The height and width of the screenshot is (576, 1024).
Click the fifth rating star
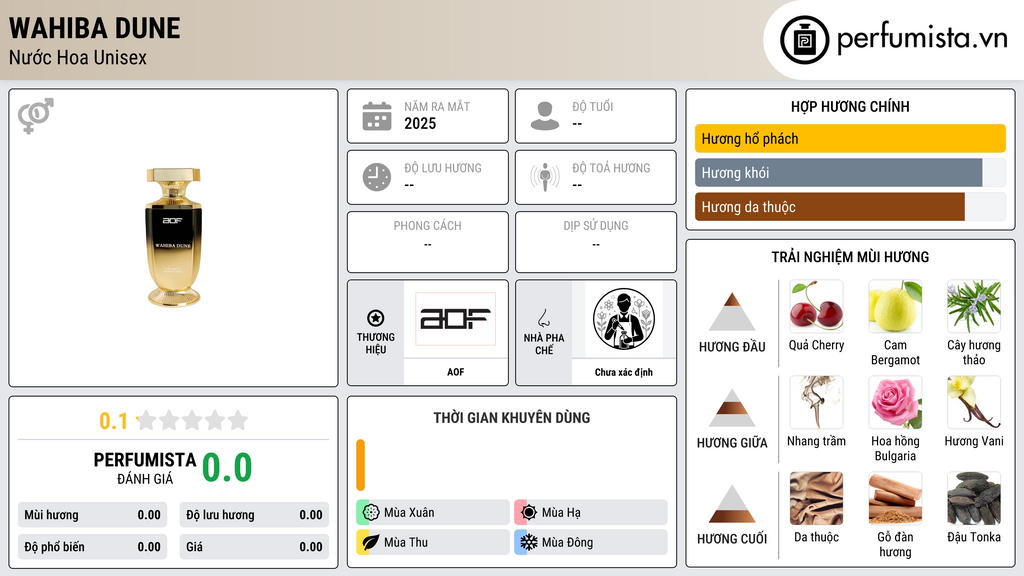coord(238,420)
